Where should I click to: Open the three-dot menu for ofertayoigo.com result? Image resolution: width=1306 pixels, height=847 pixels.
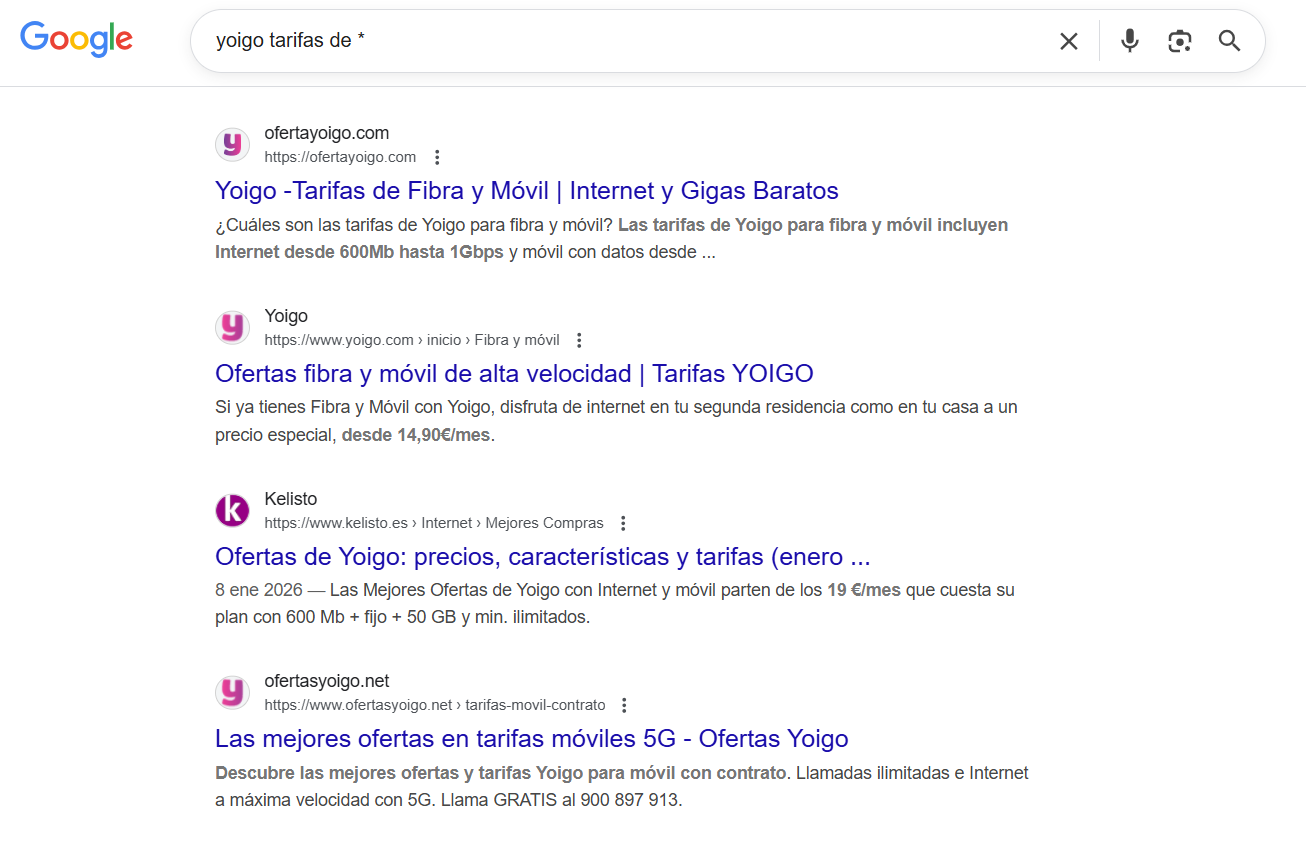point(437,156)
